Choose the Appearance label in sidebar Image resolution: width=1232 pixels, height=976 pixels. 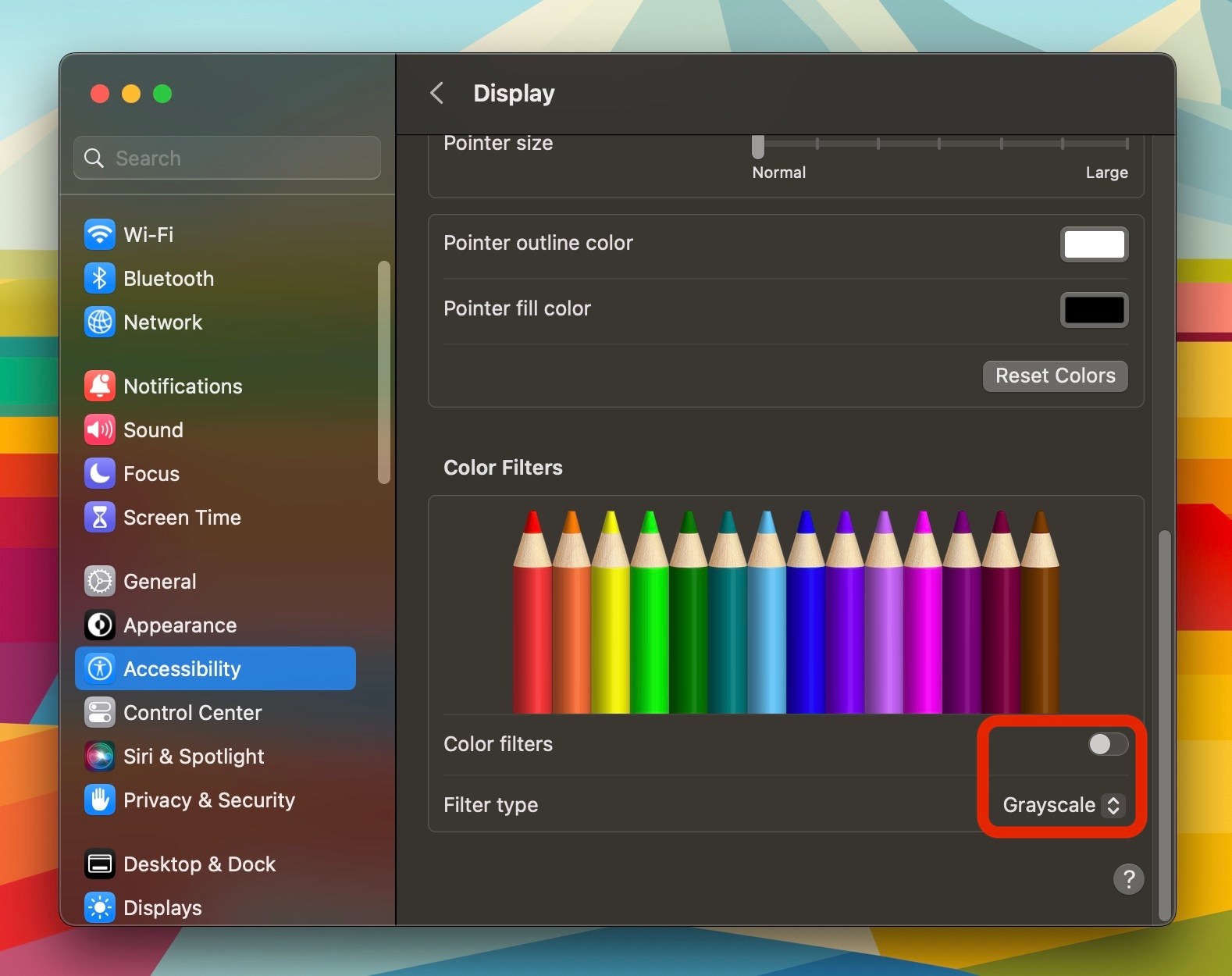tap(180, 625)
